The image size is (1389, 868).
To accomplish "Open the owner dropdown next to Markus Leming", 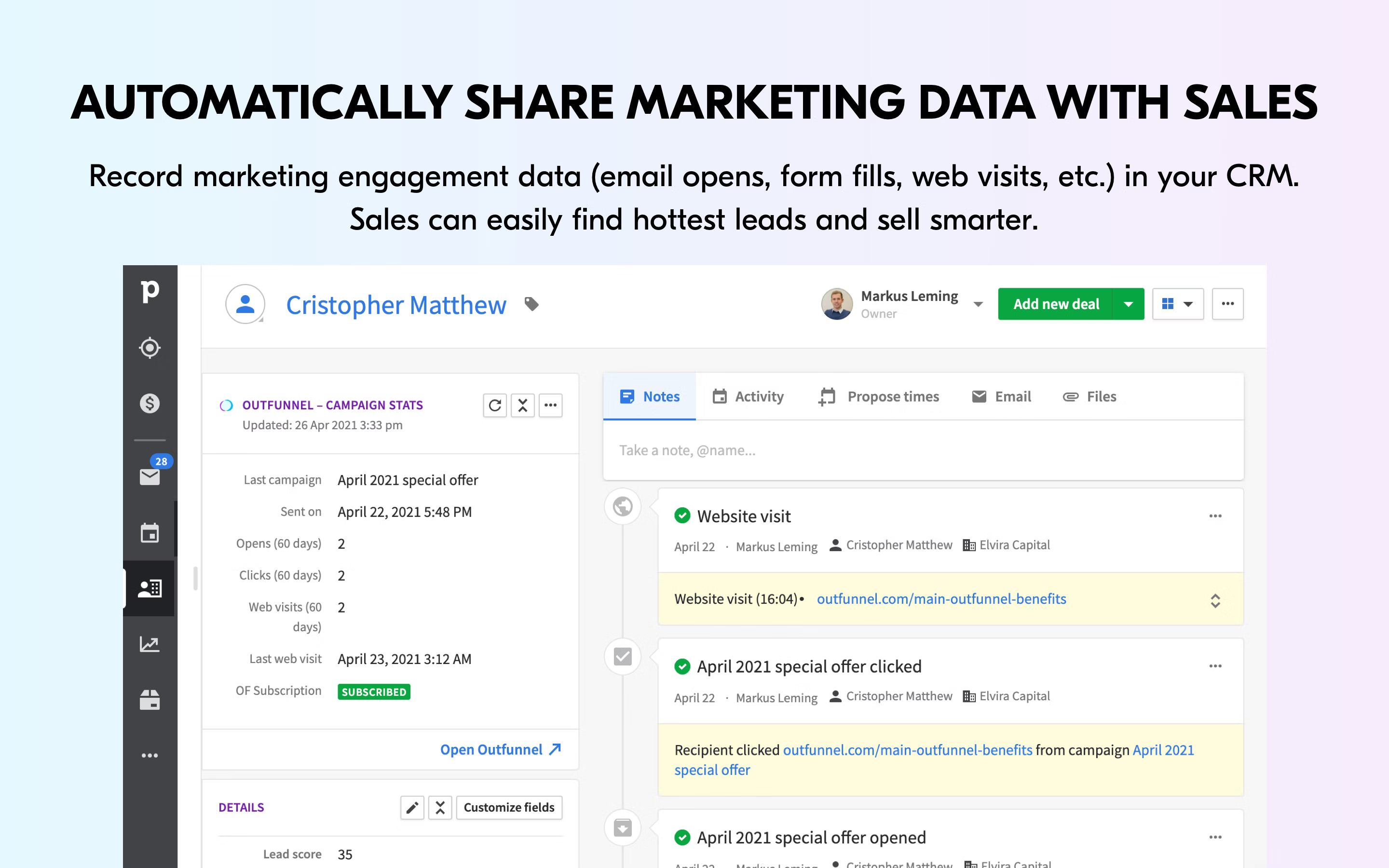I will pyautogui.click(x=978, y=304).
